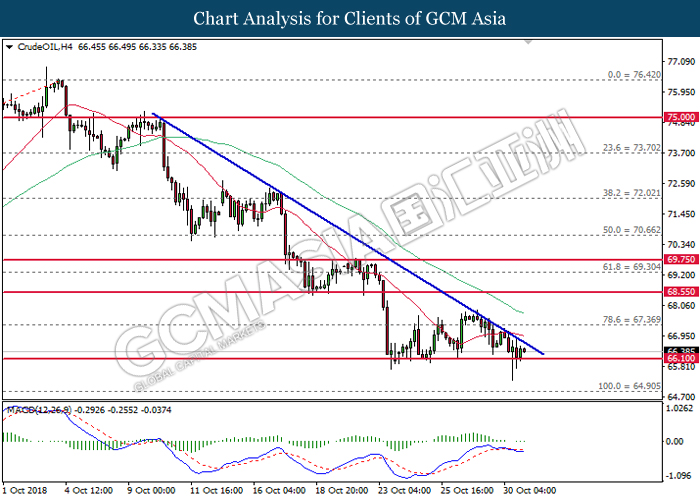Click the price axis value 77.090
Viewport: 700px width, 500px height.
(x=681, y=62)
